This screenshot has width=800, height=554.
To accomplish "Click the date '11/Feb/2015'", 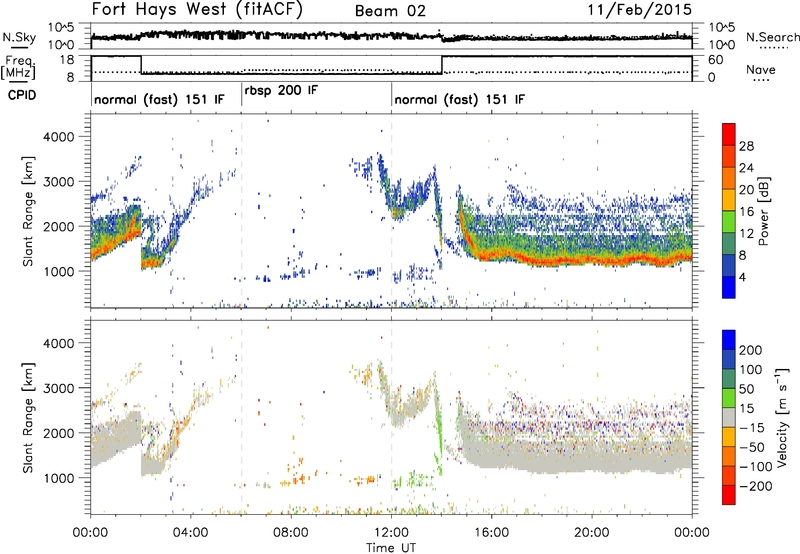I will pyautogui.click(x=640, y=10).
